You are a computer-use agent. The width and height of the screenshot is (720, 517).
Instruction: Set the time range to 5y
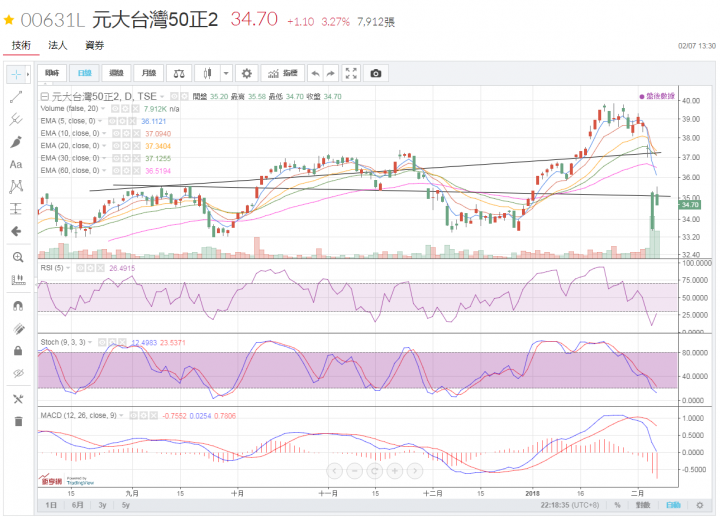click(x=126, y=505)
